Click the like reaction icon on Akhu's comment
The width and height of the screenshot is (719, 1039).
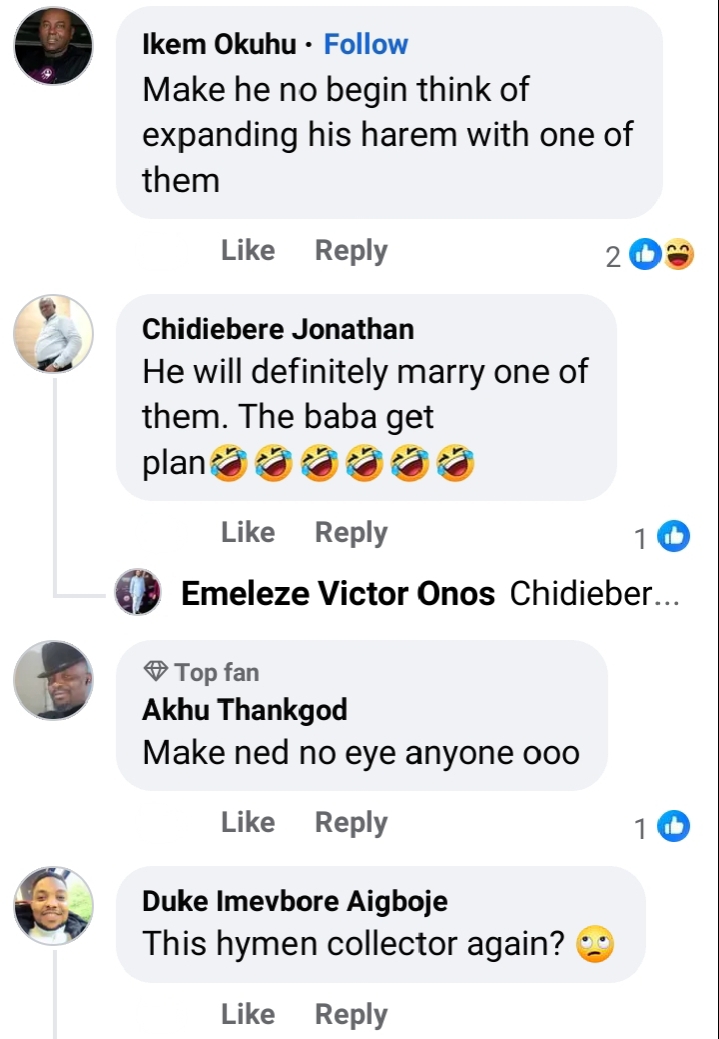coord(674,827)
